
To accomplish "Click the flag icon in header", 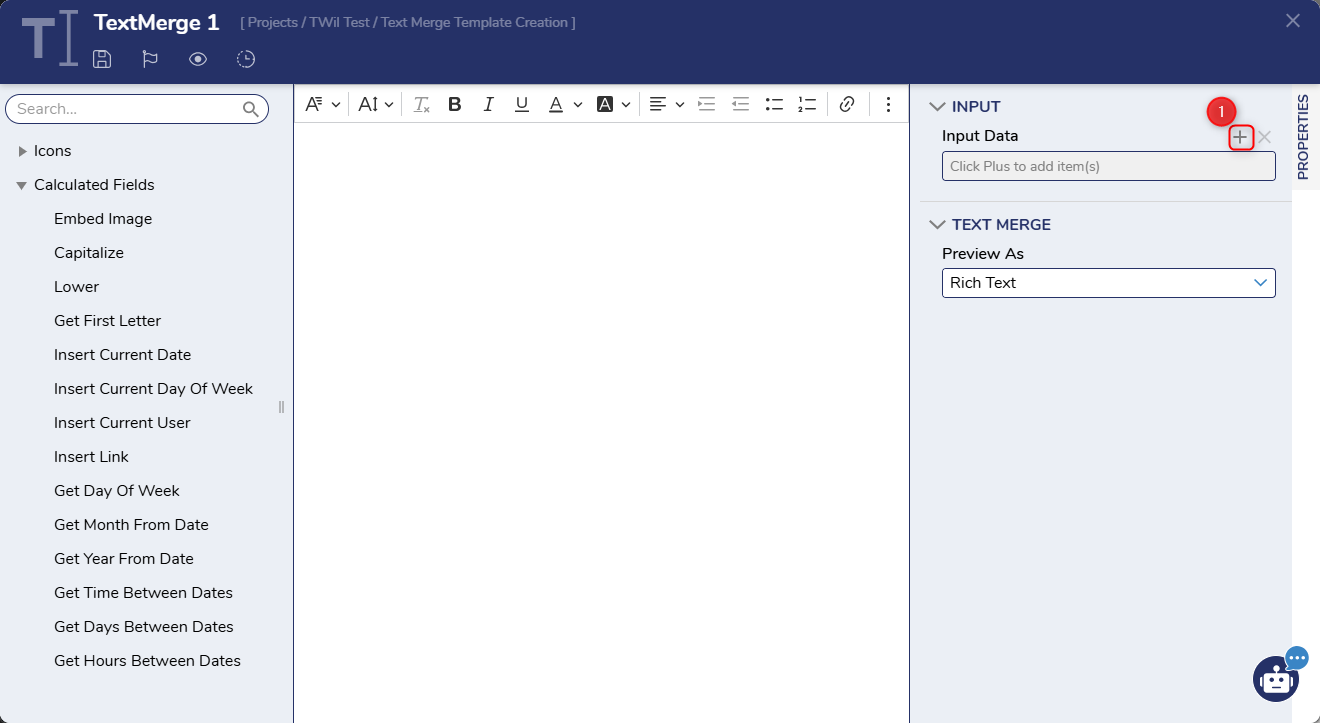I will (150, 59).
